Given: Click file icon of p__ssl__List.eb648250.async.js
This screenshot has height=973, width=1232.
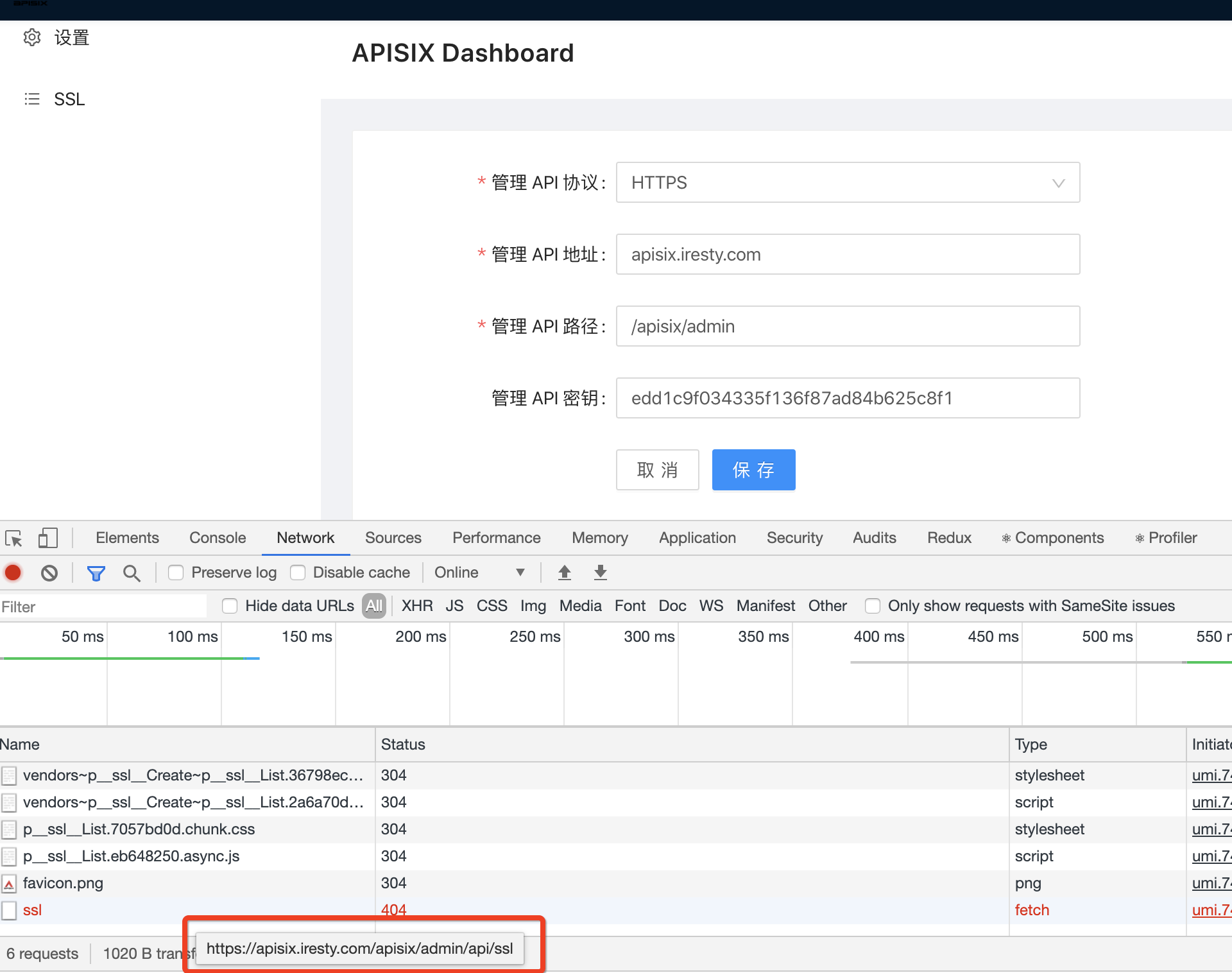Looking at the screenshot, I should coord(9,857).
